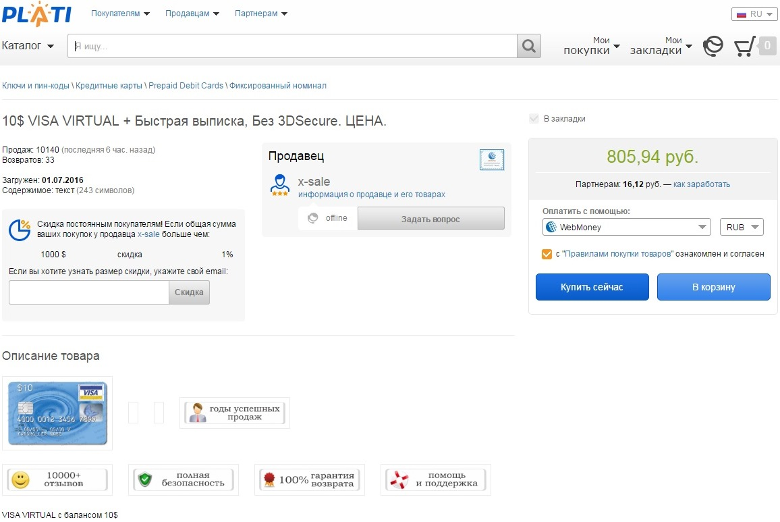Viewport: 780px width, 522px height.
Task: Open the Каталог dropdown
Action: [27, 46]
